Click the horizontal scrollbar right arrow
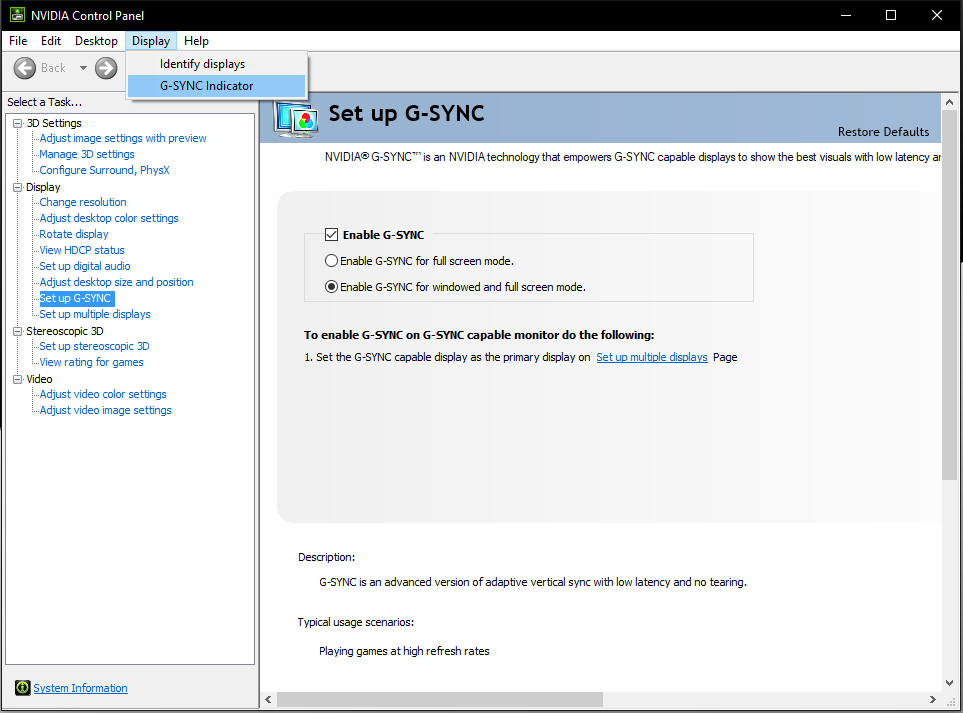This screenshot has height=713, width=963. tap(932, 699)
